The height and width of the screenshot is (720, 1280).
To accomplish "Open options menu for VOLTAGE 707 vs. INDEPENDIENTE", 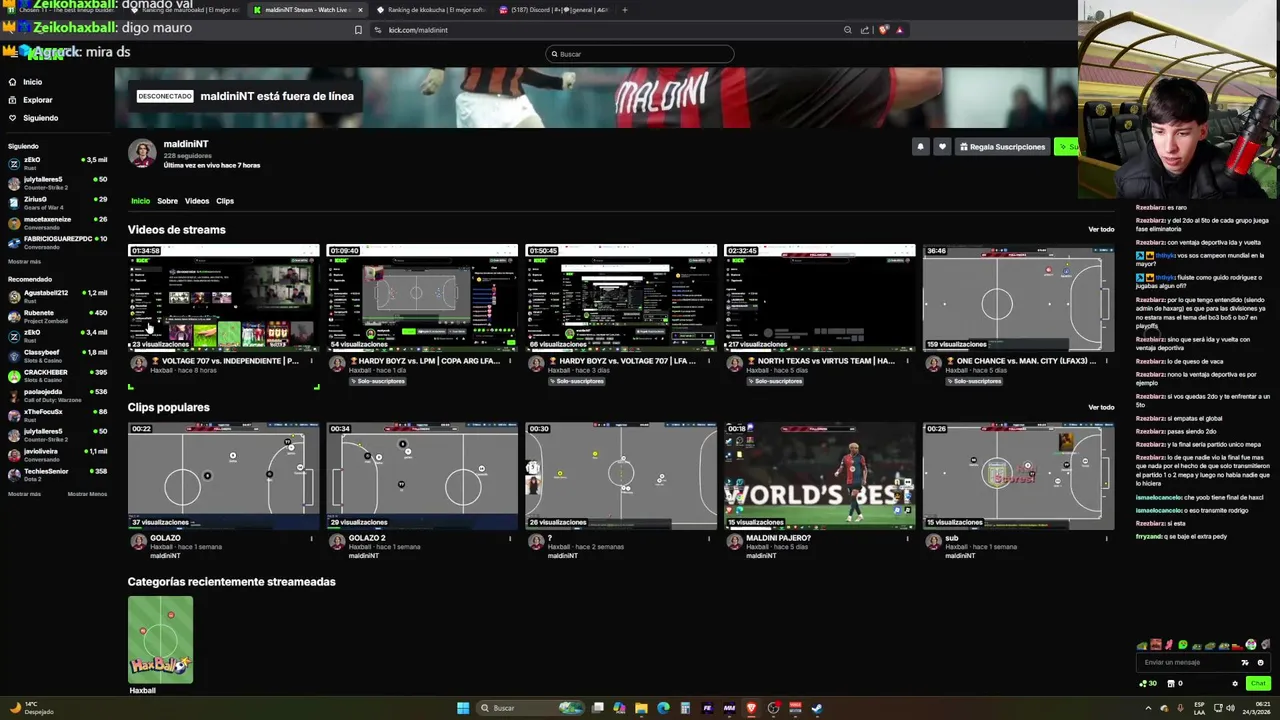I will (x=311, y=361).
